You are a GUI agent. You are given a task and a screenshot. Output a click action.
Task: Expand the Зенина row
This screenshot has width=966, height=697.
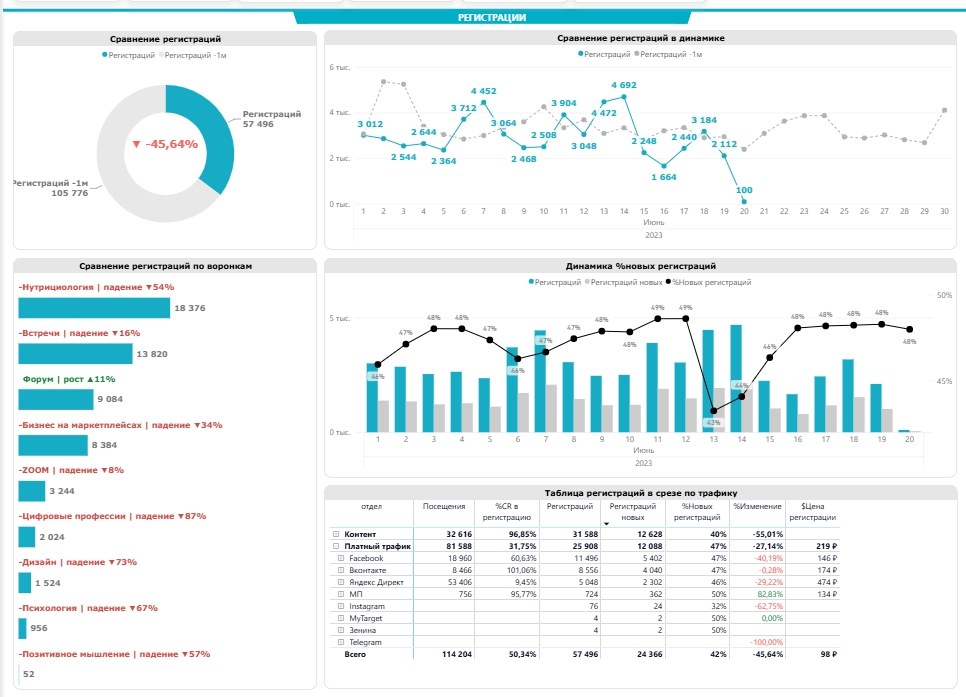tap(341, 630)
